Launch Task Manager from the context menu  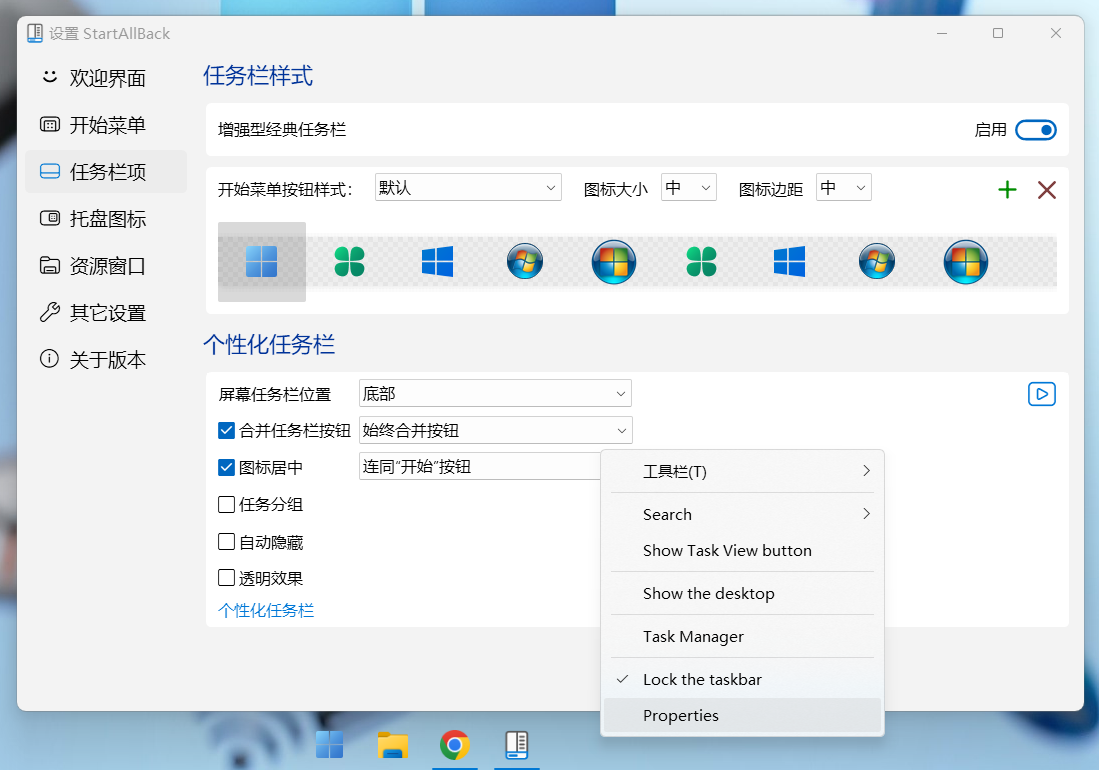click(x=742, y=636)
